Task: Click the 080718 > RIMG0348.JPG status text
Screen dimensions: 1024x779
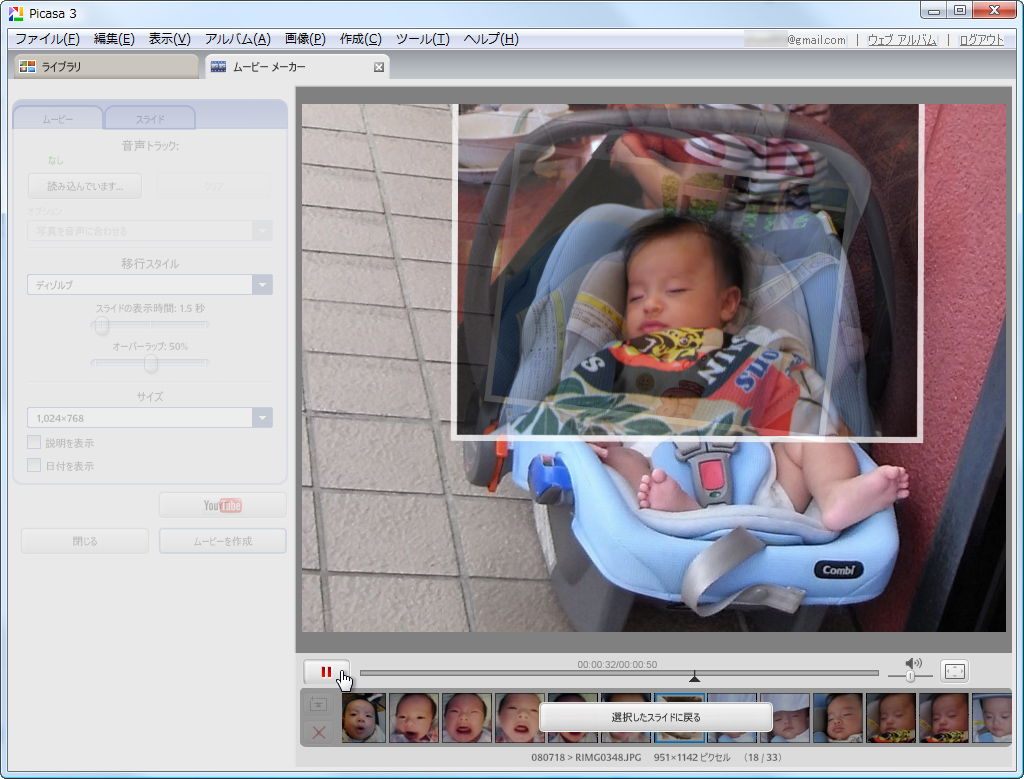Action: point(586,757)
